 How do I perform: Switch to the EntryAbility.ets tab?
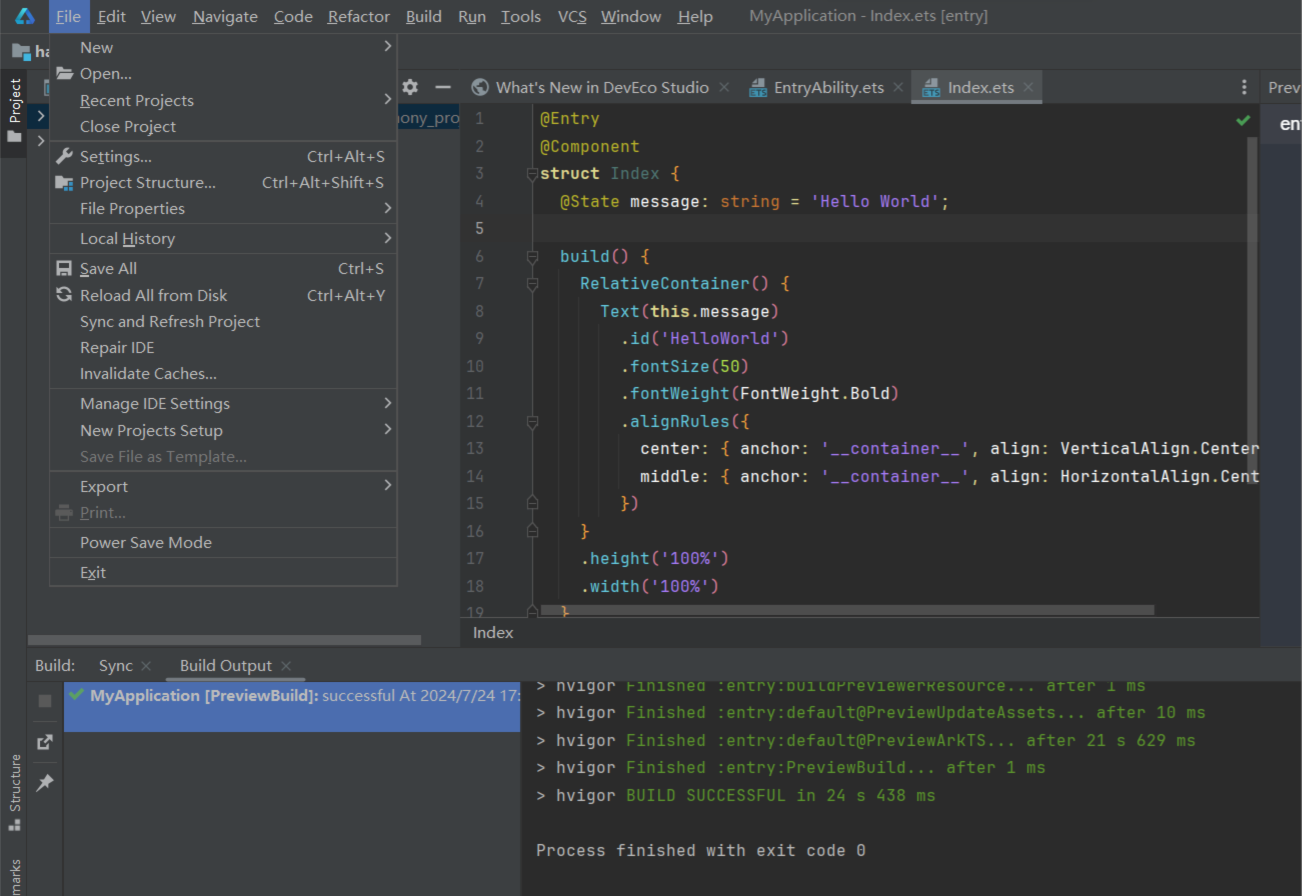[829, 87]
